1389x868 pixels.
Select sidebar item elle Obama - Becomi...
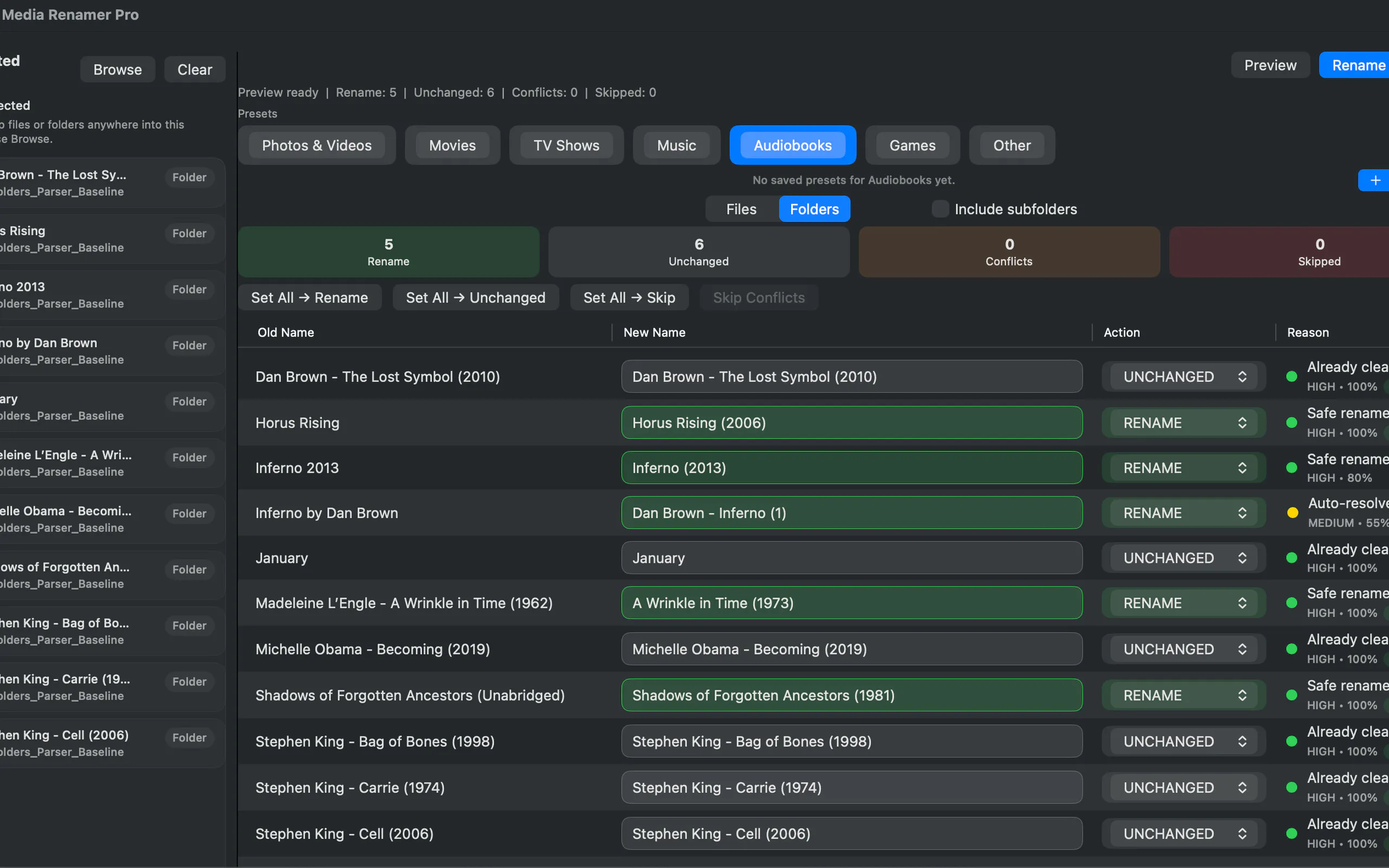(112, 519)
